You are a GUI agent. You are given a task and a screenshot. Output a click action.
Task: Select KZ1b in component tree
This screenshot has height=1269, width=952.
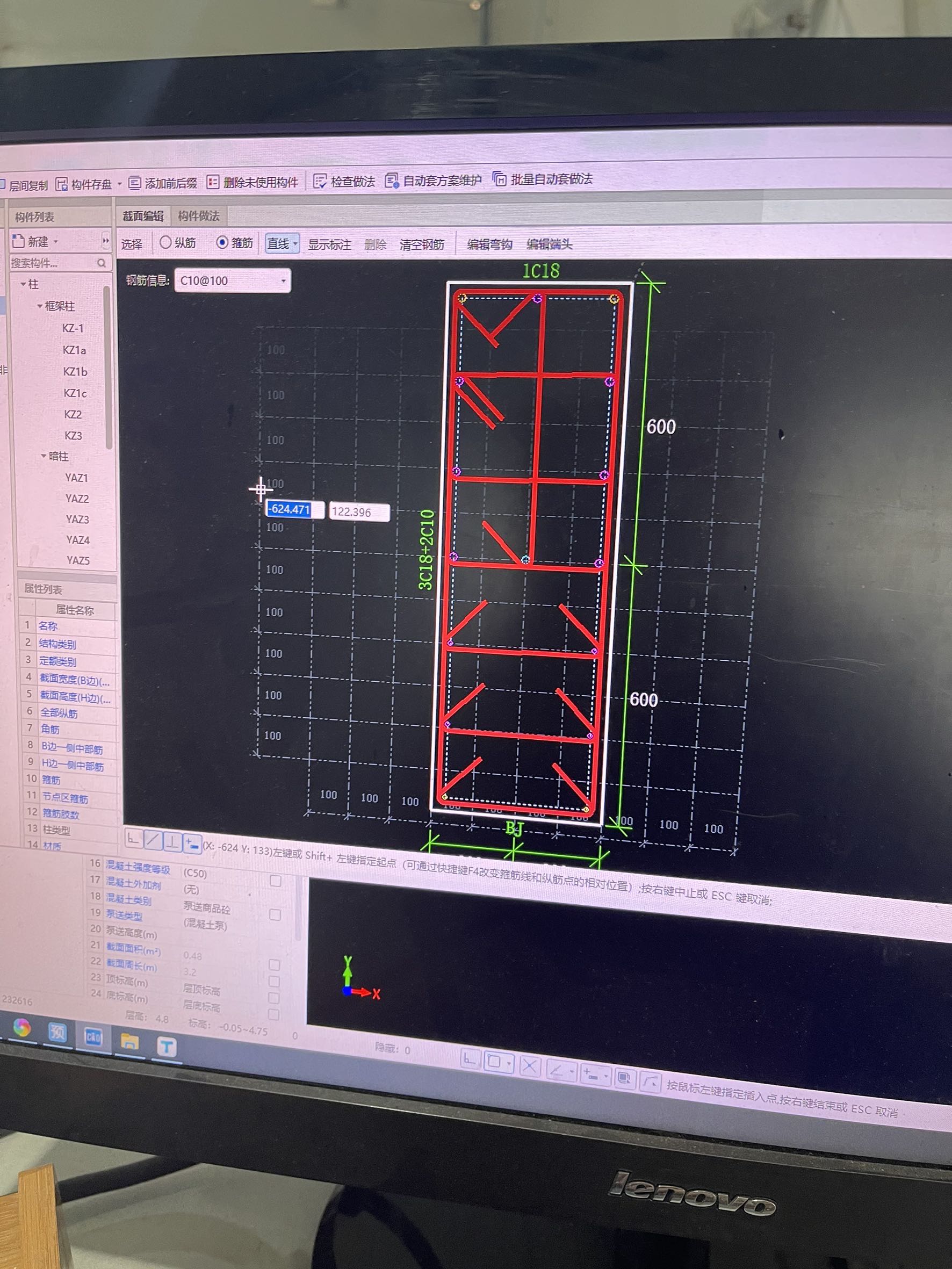[75, 372]
